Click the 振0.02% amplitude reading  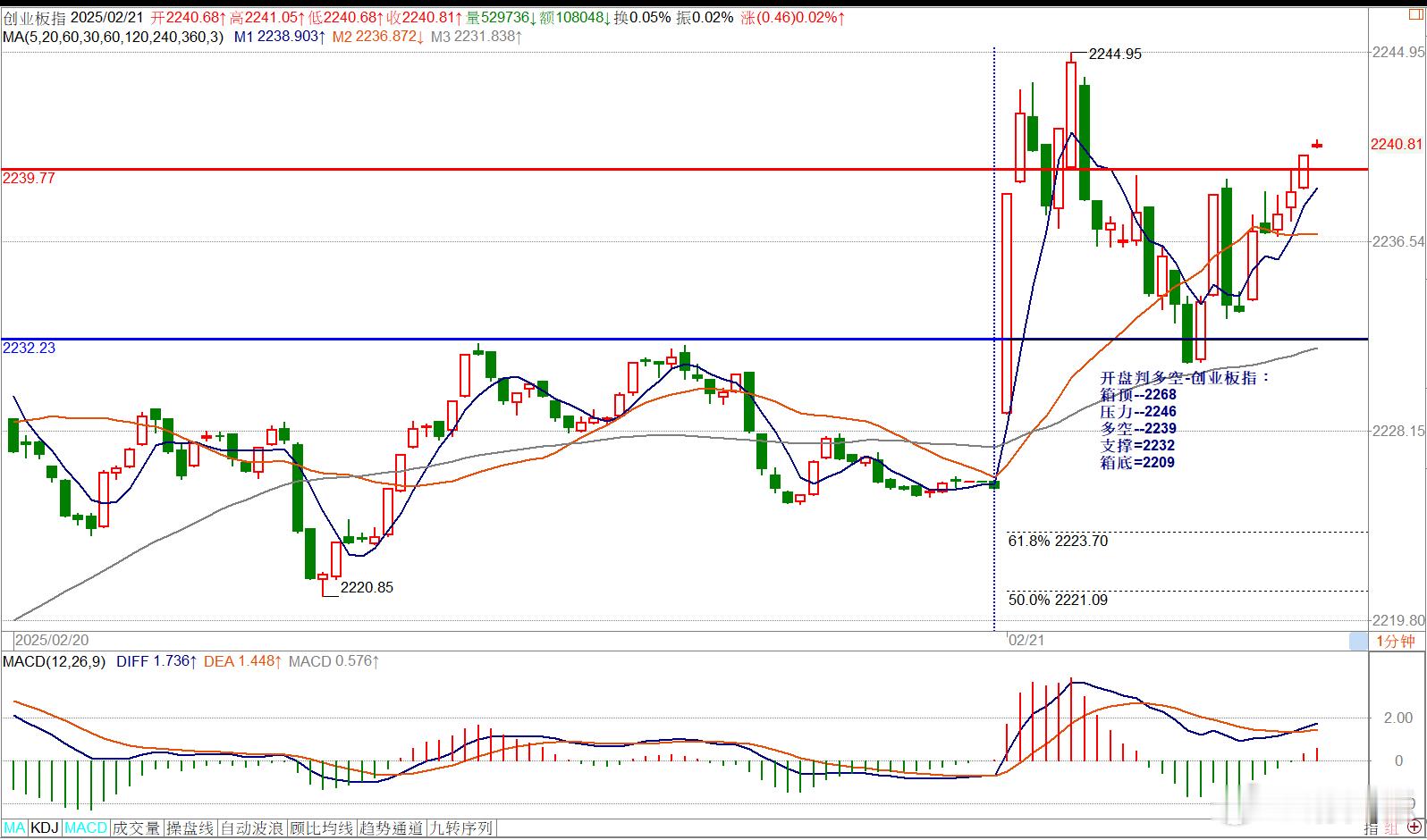click(x=705, y=18)
